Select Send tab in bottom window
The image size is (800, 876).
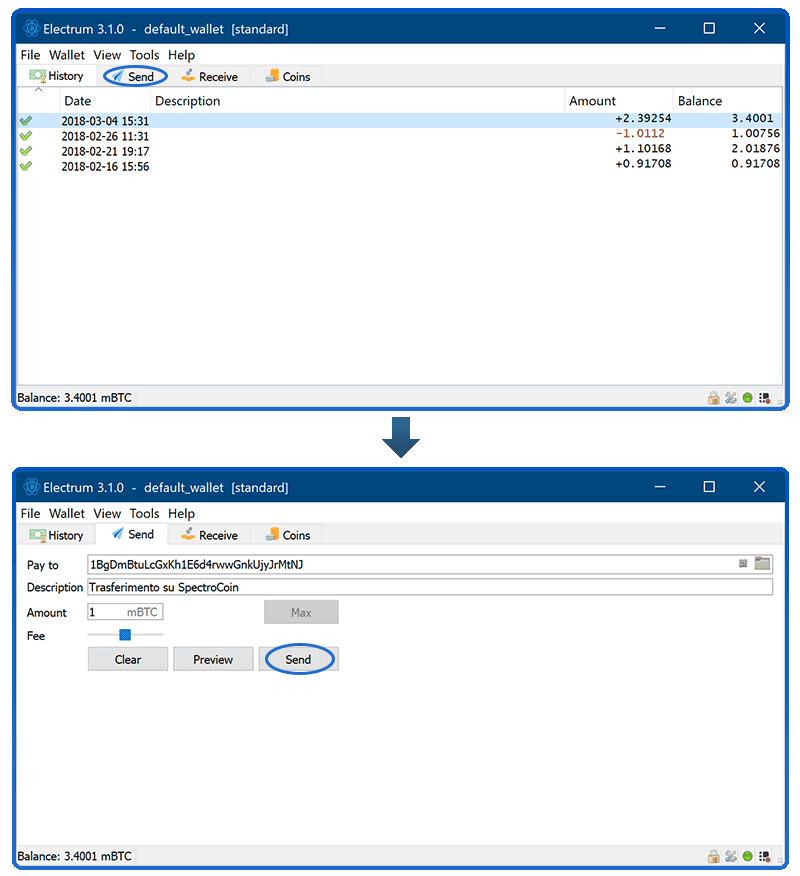click(x=133, y=534)
